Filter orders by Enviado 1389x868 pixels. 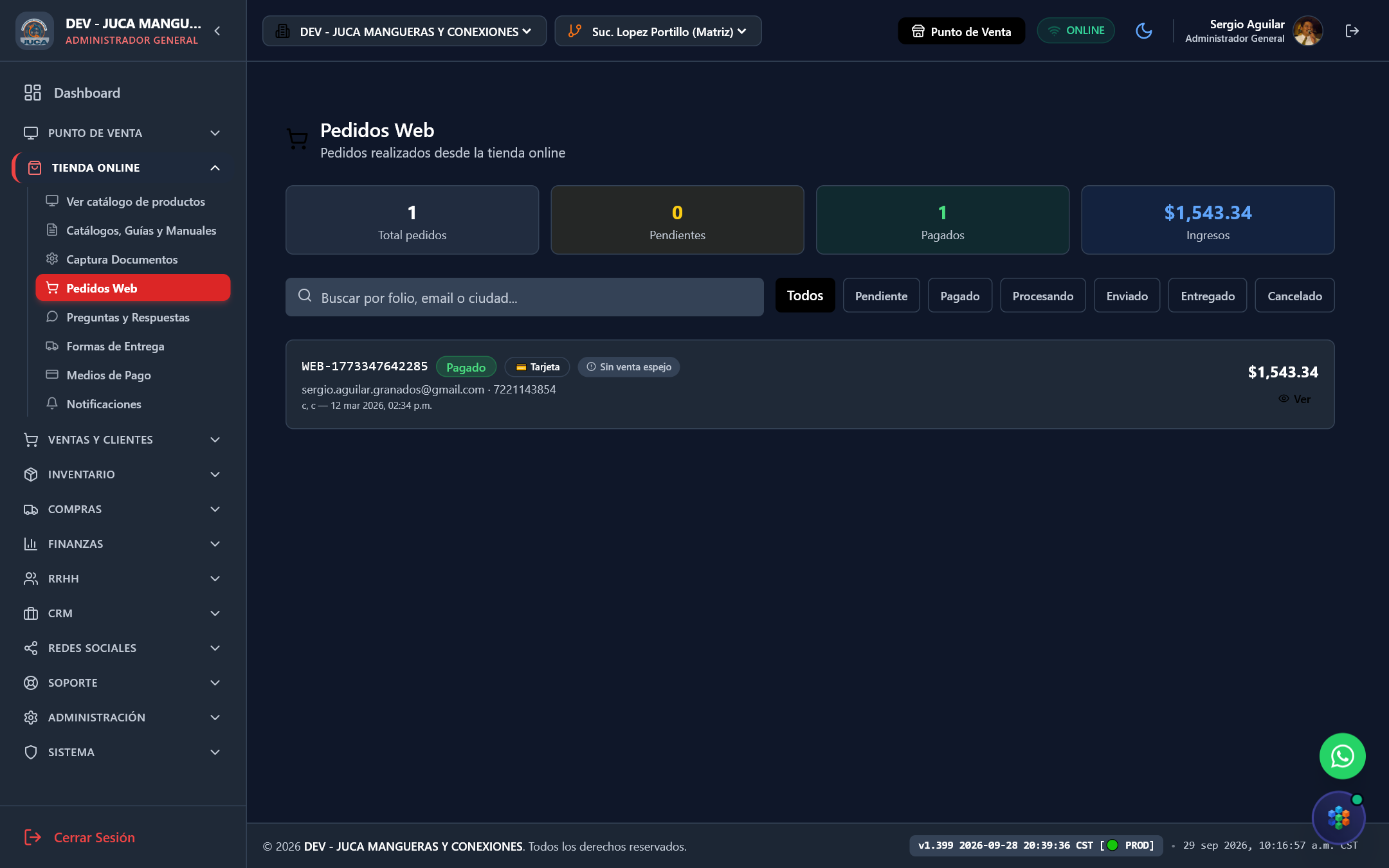coord(1127,295)
